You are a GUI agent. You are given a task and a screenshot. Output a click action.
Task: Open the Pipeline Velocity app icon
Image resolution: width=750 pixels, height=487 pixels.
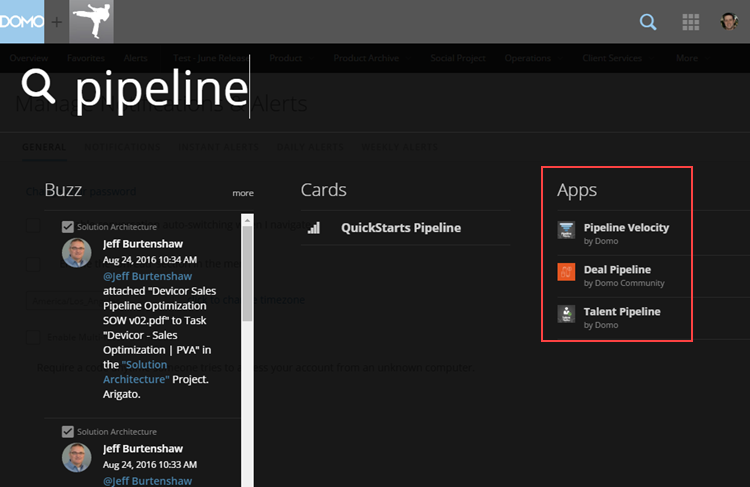click(566, 230)
